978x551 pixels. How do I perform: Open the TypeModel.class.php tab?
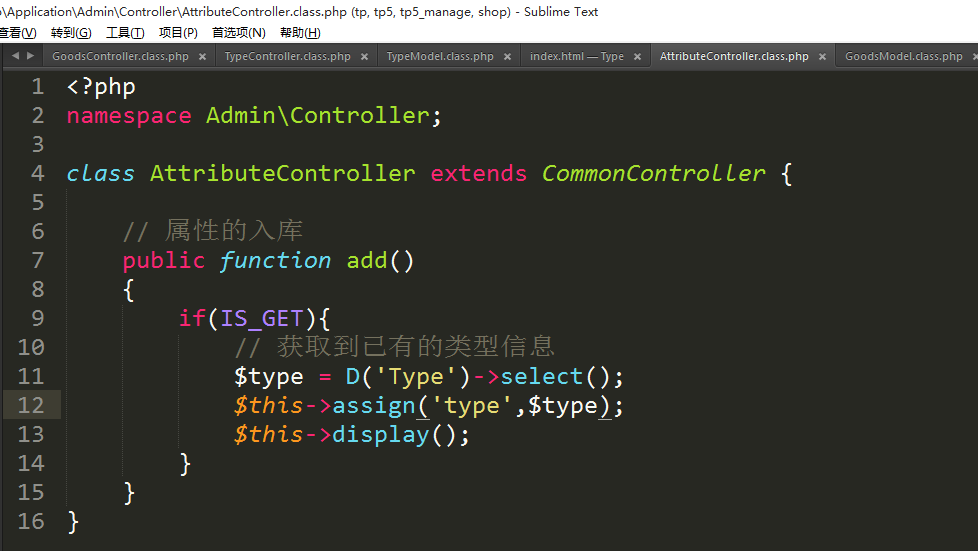point(440,57)
